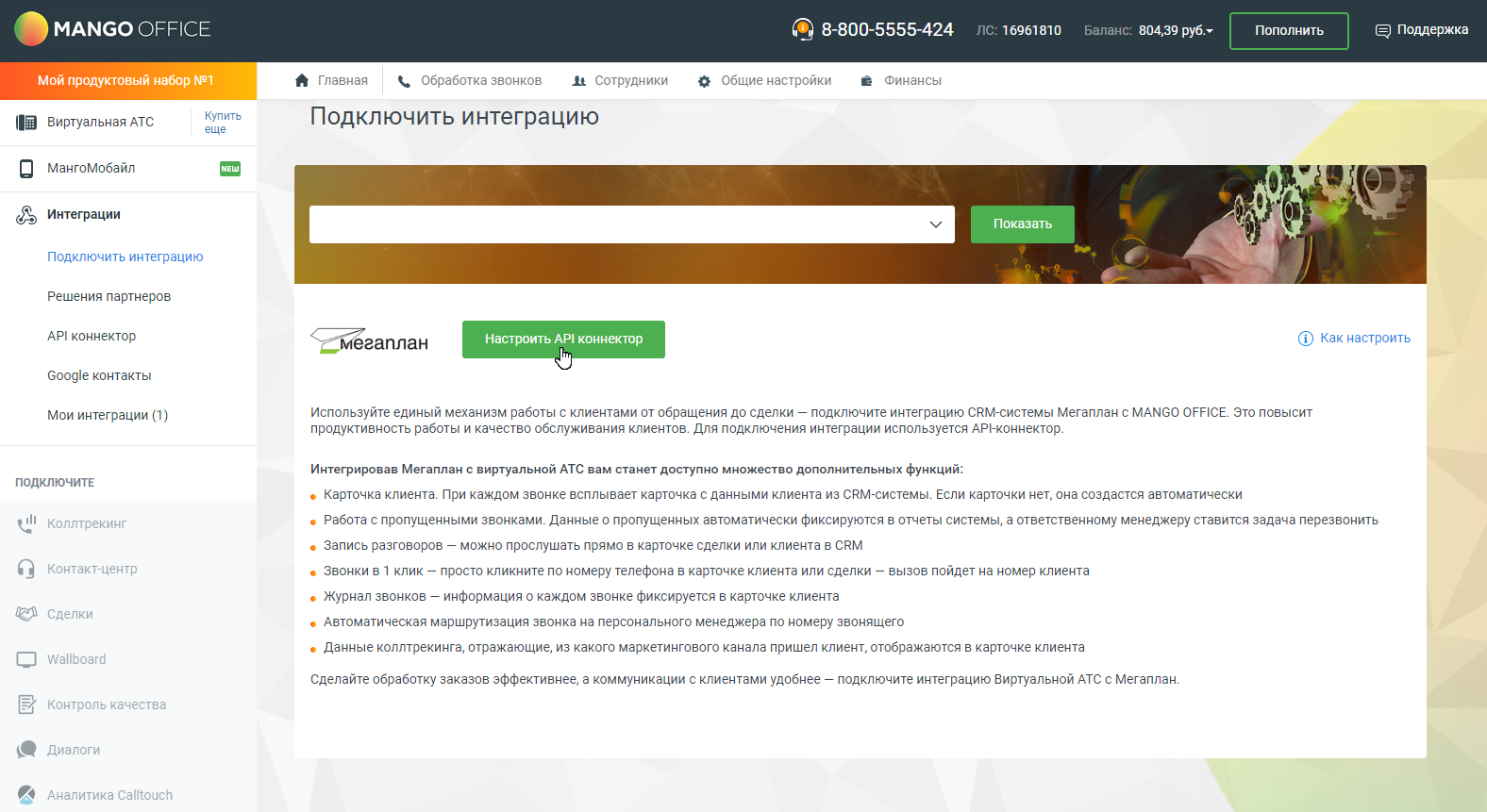
Task: Click the Общие настройки gear icon
Action: point(704,81)
